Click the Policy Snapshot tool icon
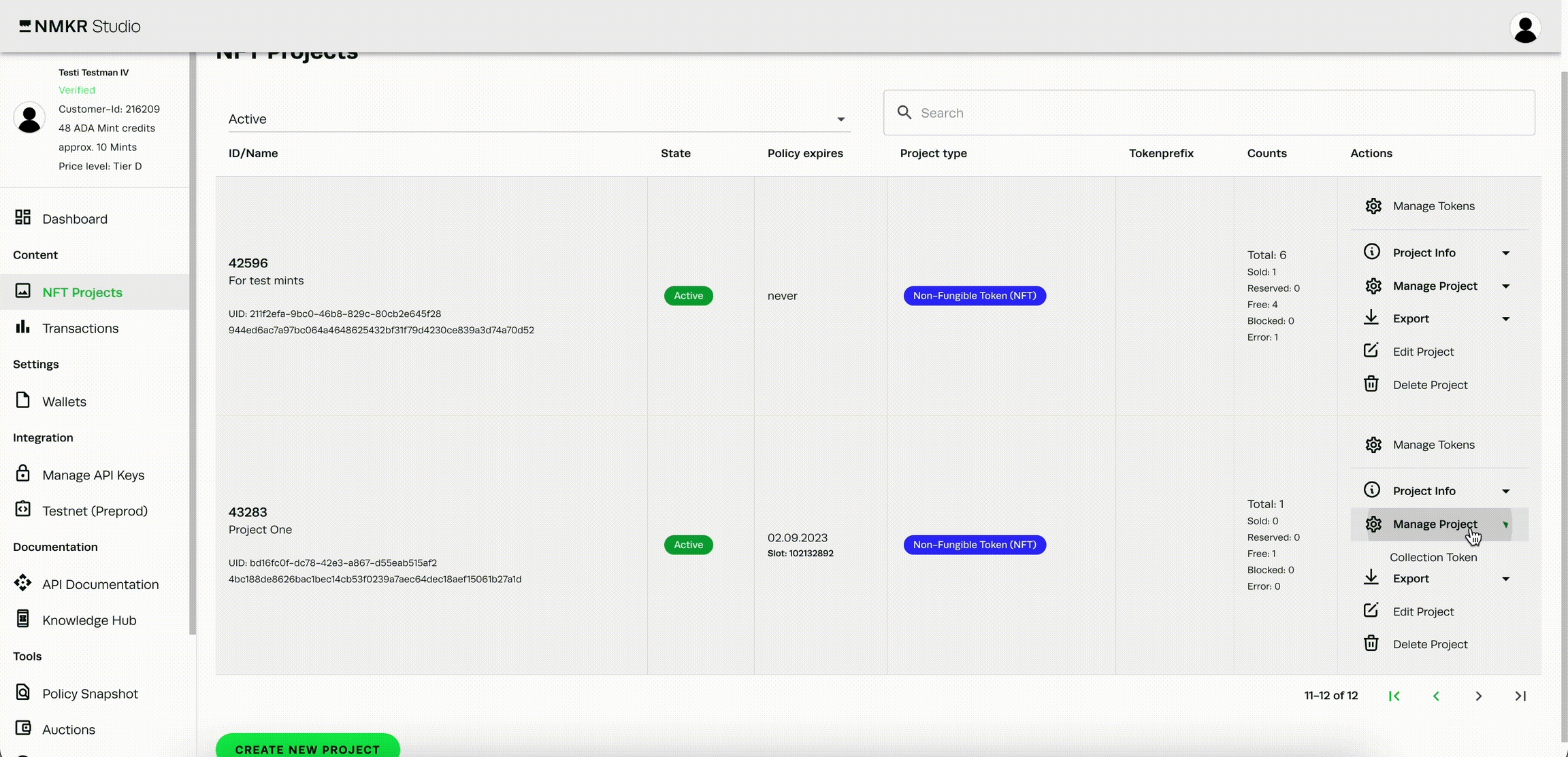Screen dimensions: 1568x757 tap(23, 692)
